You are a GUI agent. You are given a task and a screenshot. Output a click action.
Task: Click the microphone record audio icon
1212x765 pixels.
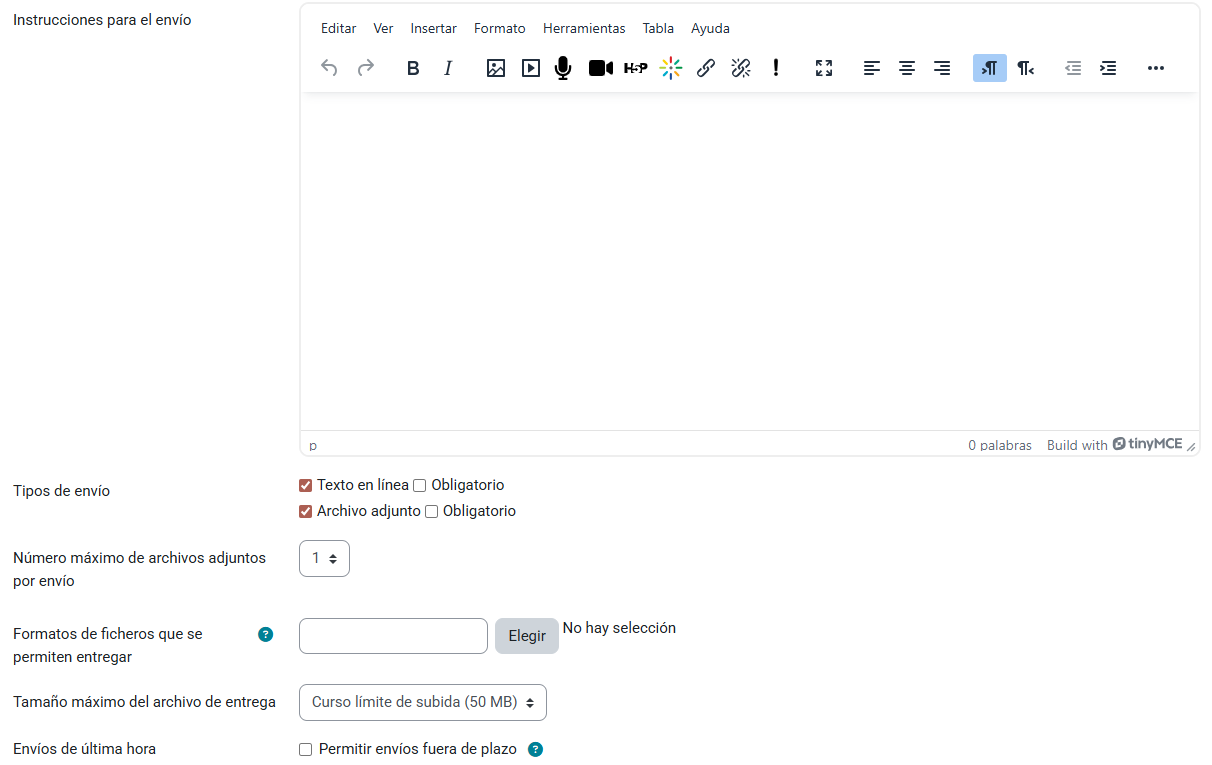(x=563, y=68)
